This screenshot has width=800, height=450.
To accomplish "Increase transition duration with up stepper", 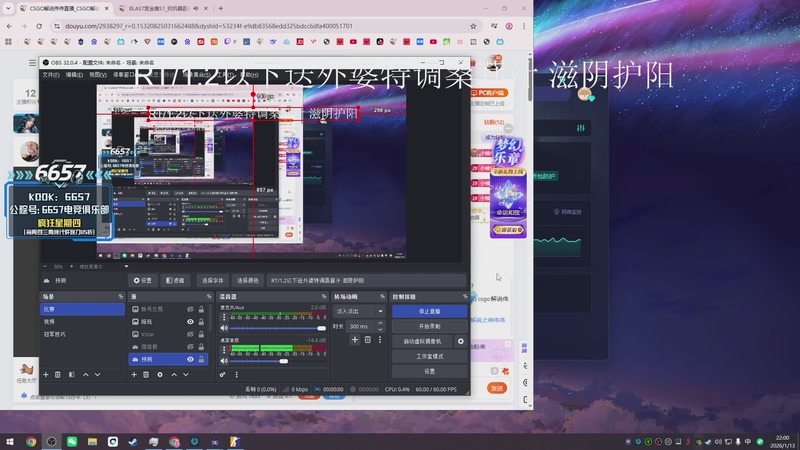I will pyautogui.click(x=380, y=323).
